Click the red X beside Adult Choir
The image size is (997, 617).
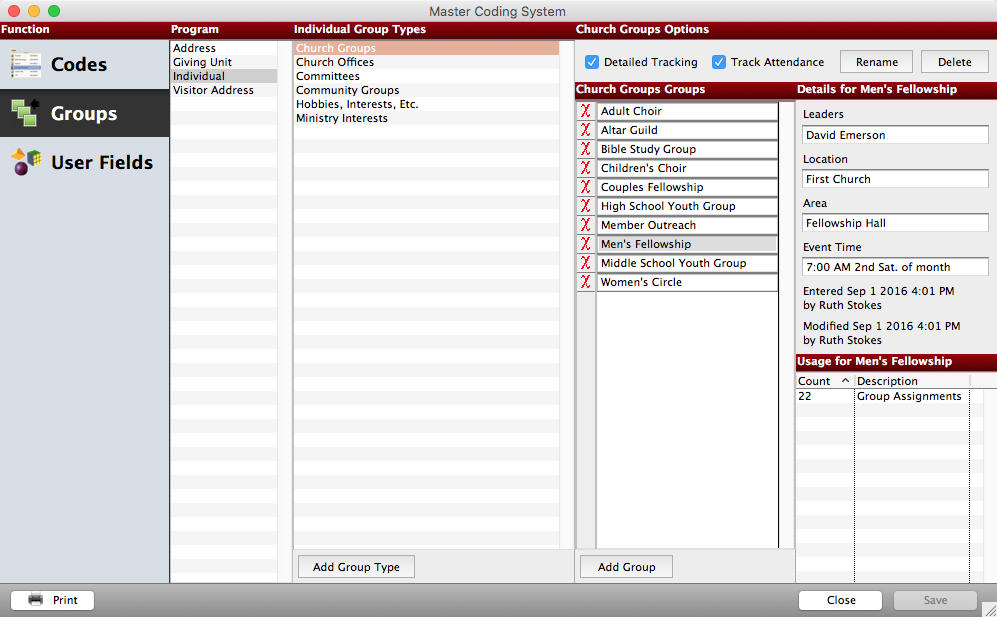coord(584,111)
